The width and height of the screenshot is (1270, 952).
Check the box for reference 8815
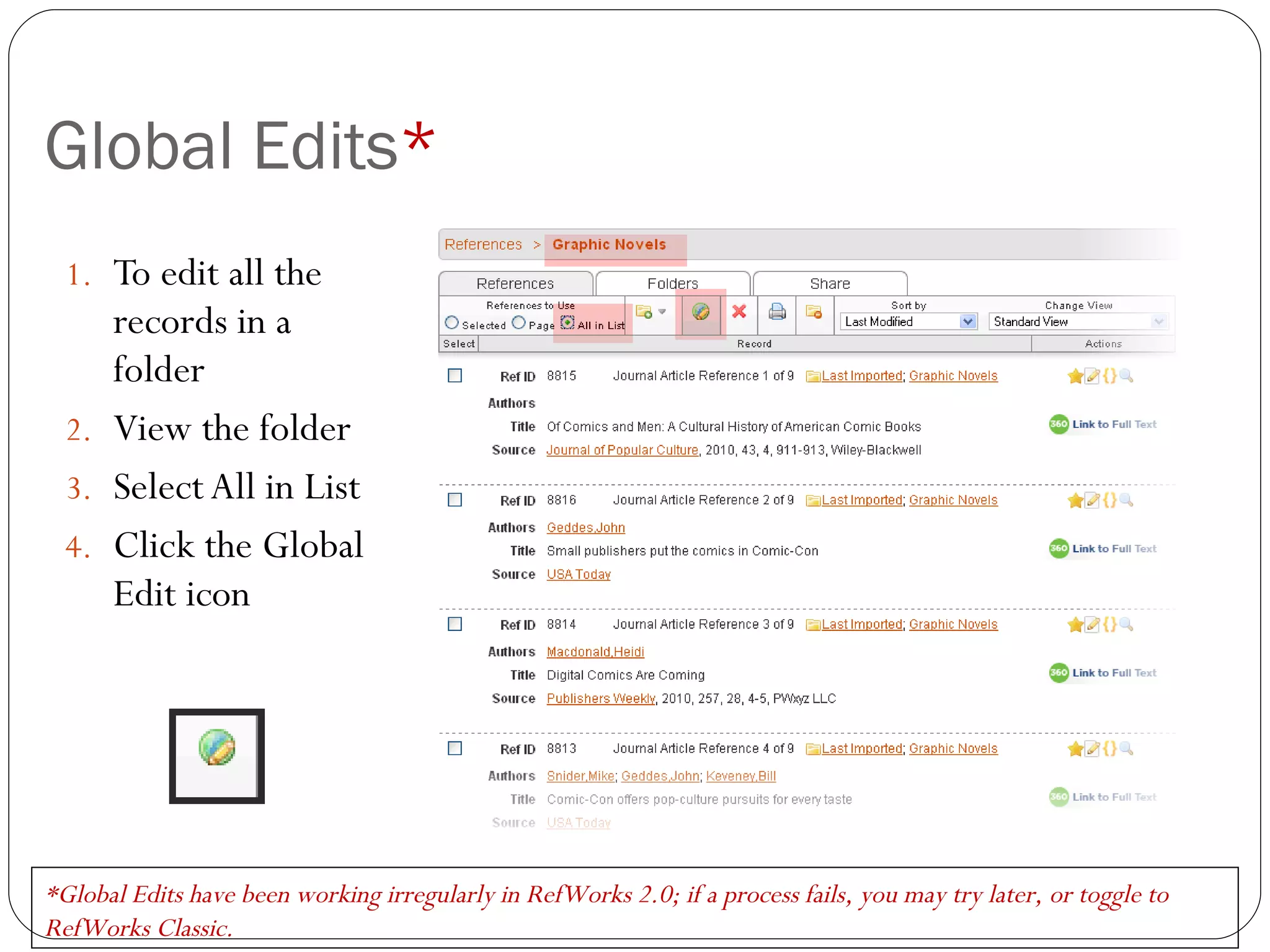455,376
